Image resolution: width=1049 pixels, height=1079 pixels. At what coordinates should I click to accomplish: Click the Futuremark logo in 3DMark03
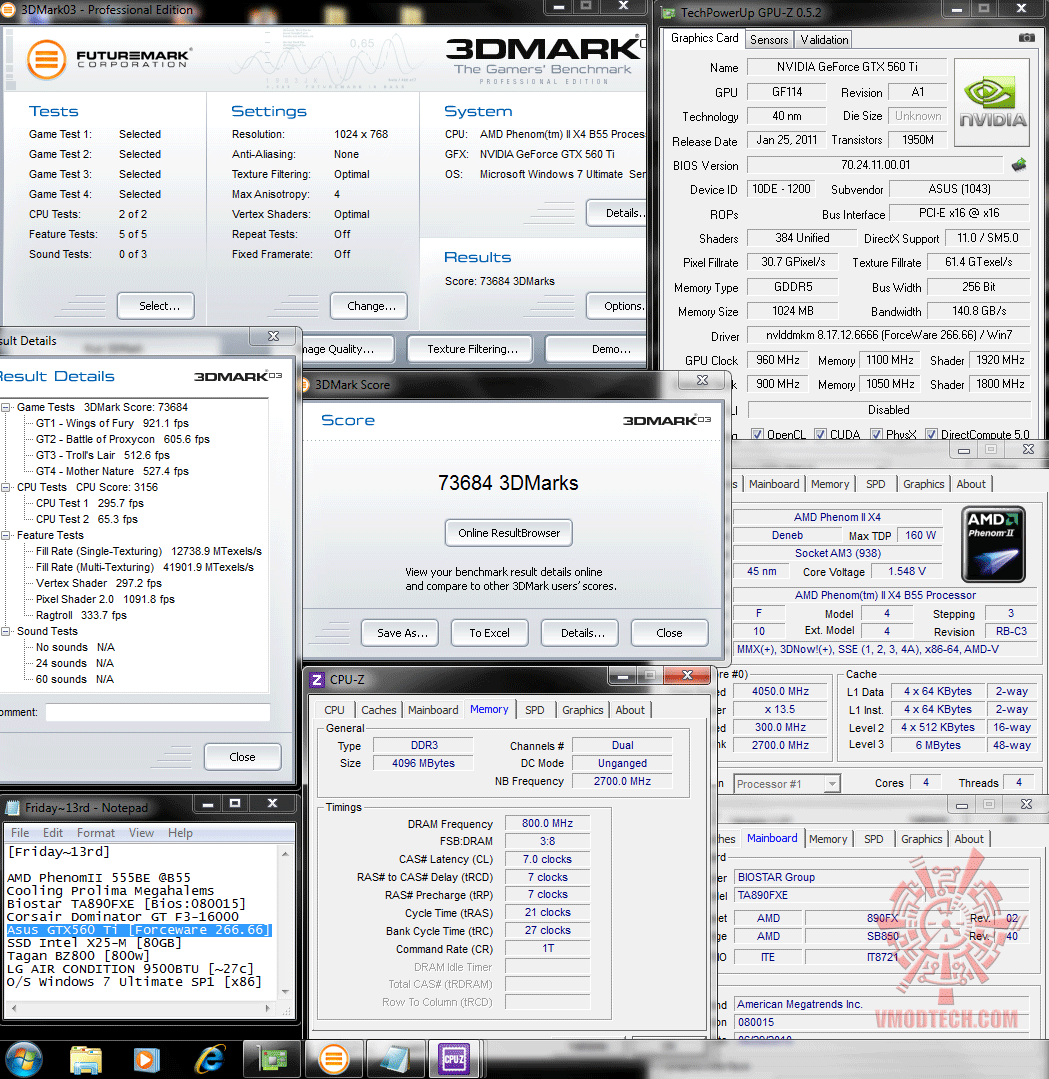click(108, 59)
